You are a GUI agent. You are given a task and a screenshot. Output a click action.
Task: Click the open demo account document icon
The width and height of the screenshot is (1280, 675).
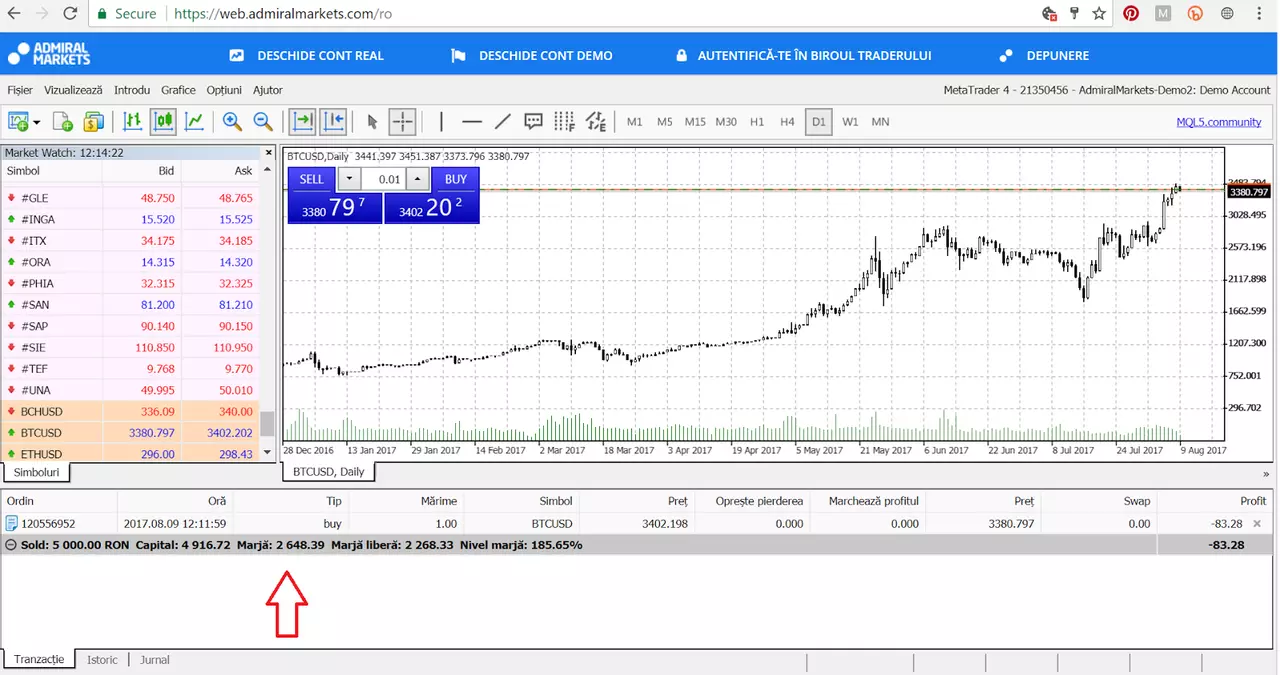62,122
